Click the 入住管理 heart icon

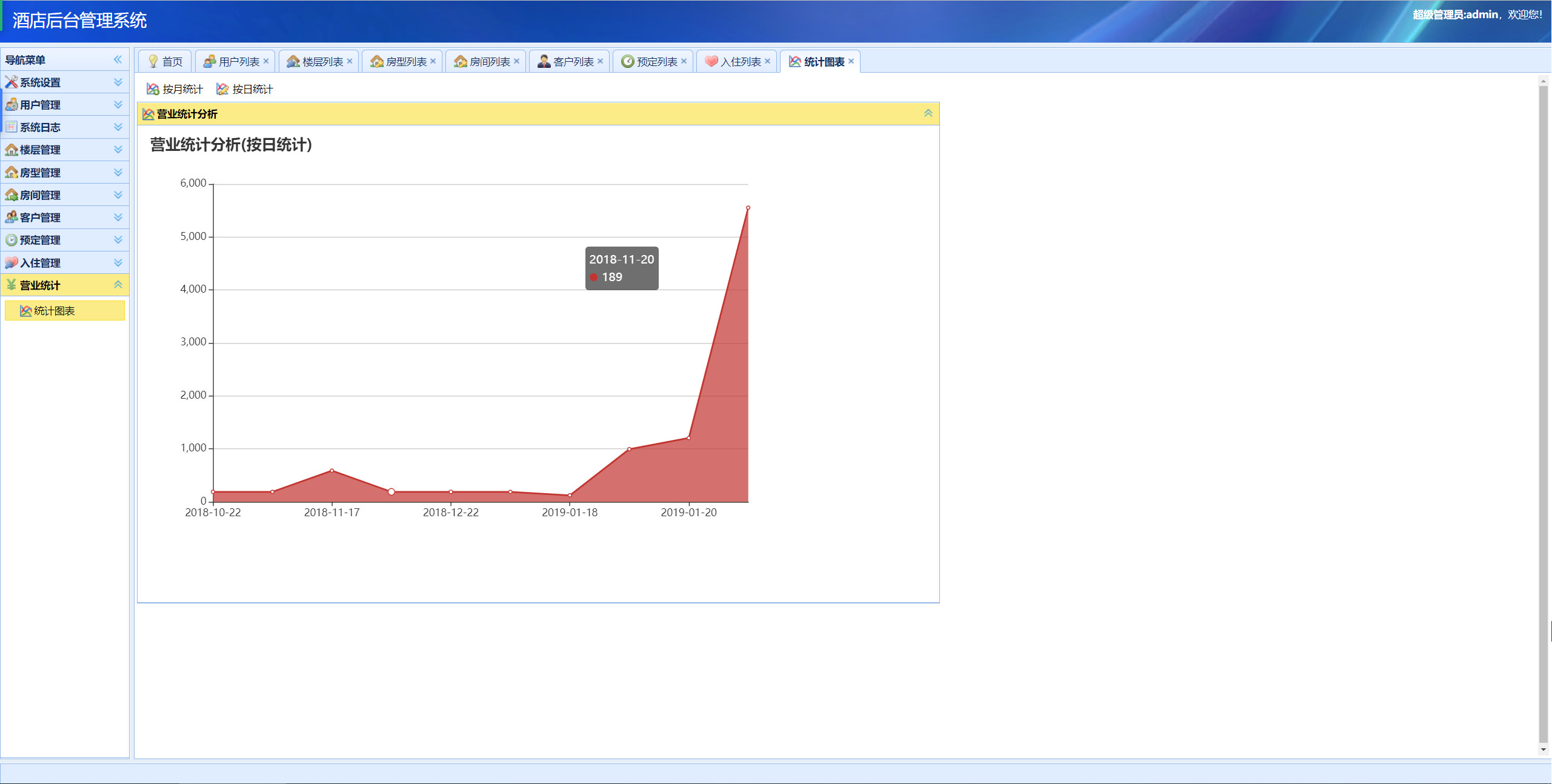tap(11, 262)
